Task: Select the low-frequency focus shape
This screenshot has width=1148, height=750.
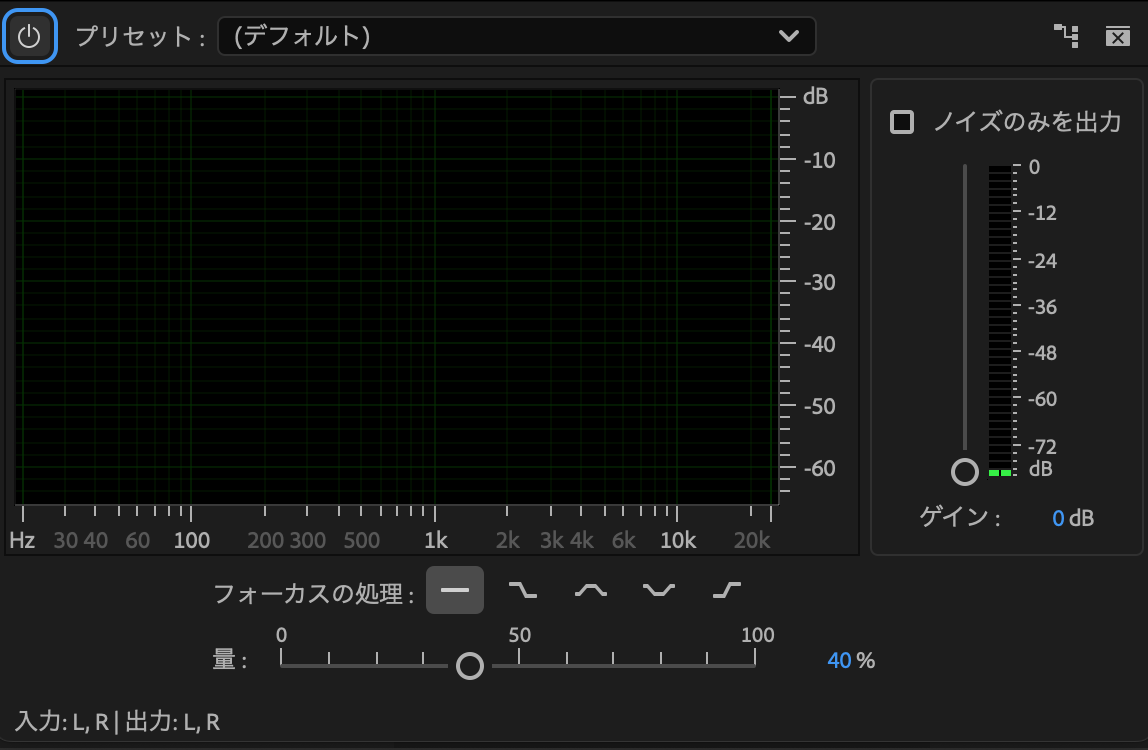Action: click(522, 590)
